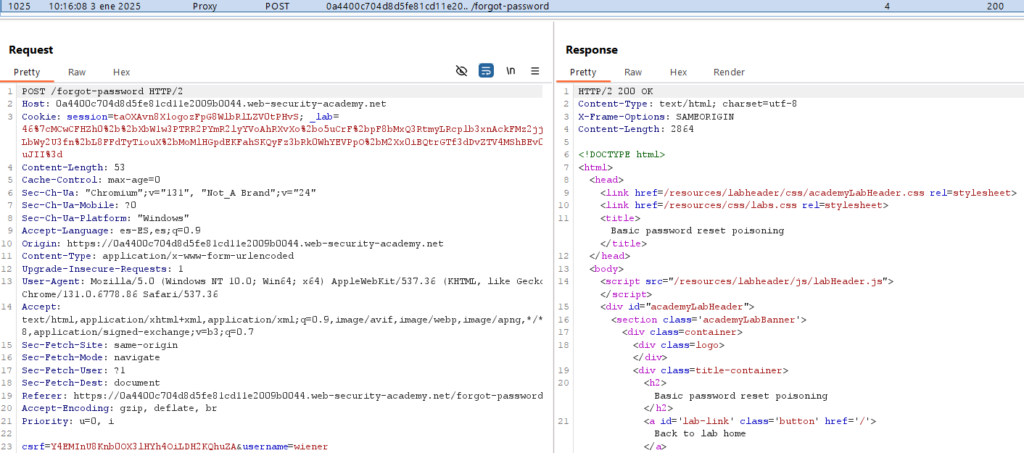Screen dimensions: 1024x453
Task: Click the X-Frame-Options: SAMEORIGIN response header
Action: pyautogui.click(x=656, y=117)
